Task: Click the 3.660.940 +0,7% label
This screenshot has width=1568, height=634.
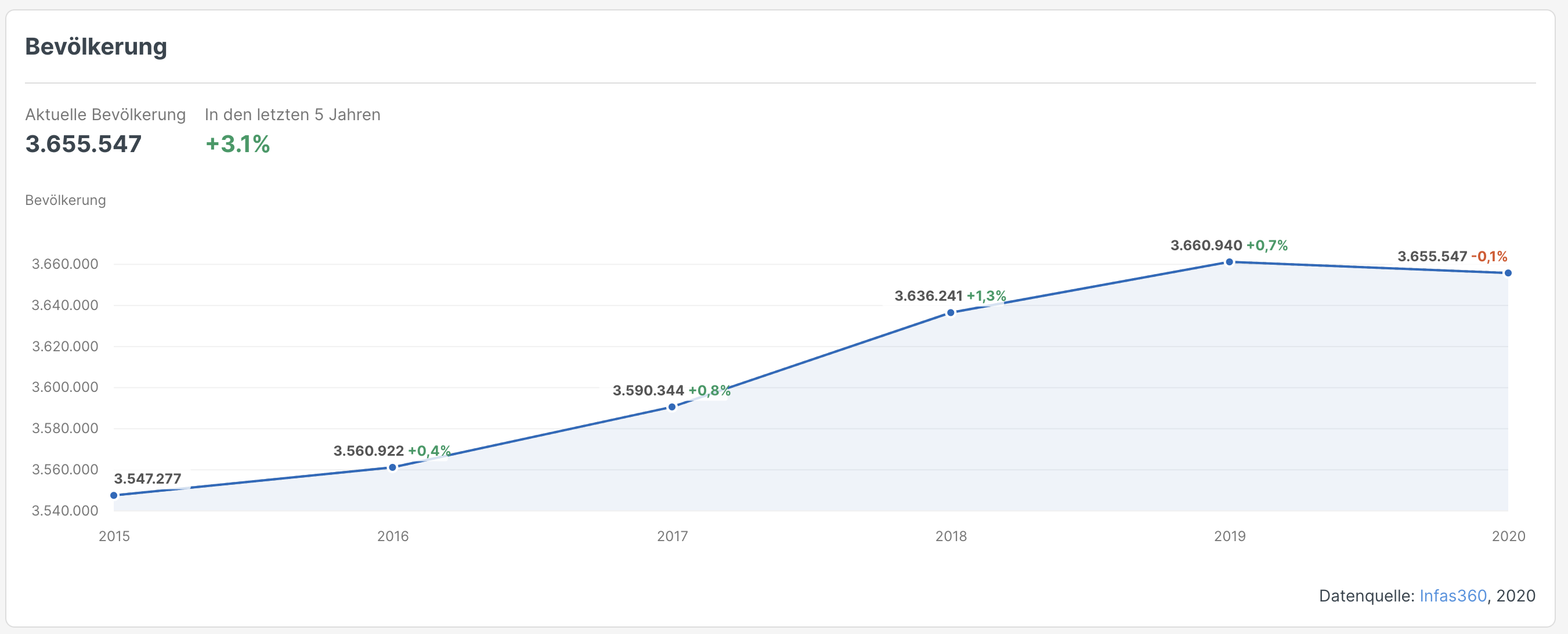Action: pyautogui.click(x=1229, y=246)
